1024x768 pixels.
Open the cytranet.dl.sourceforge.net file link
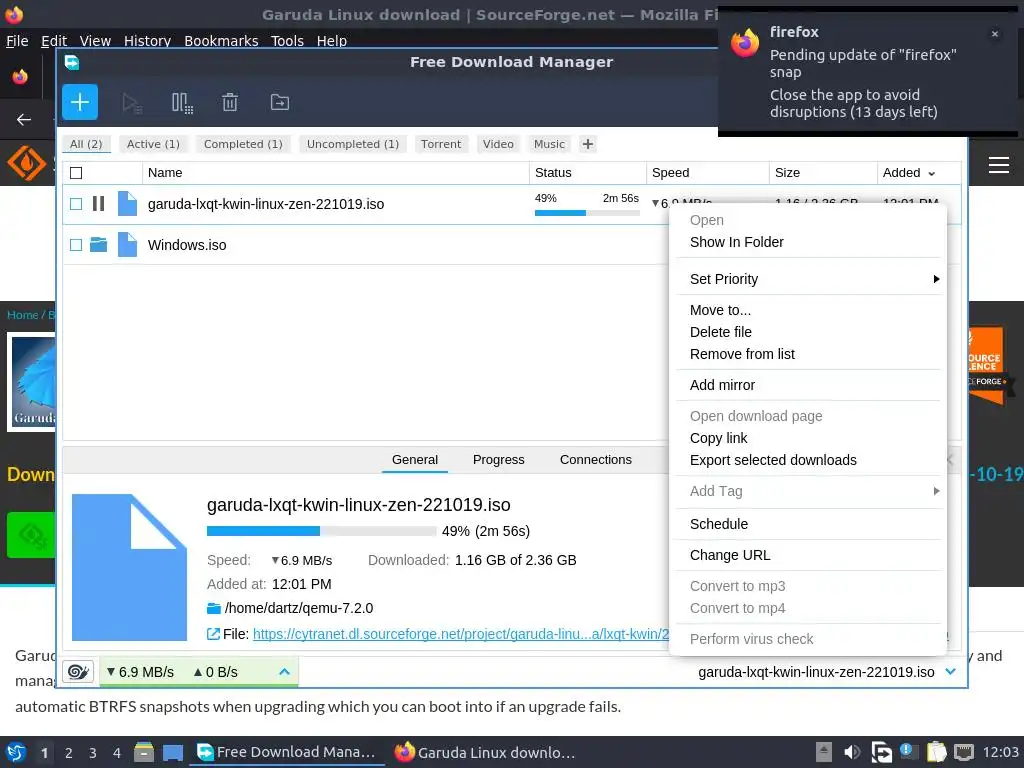pyautogui.click(x=460, y=633)
